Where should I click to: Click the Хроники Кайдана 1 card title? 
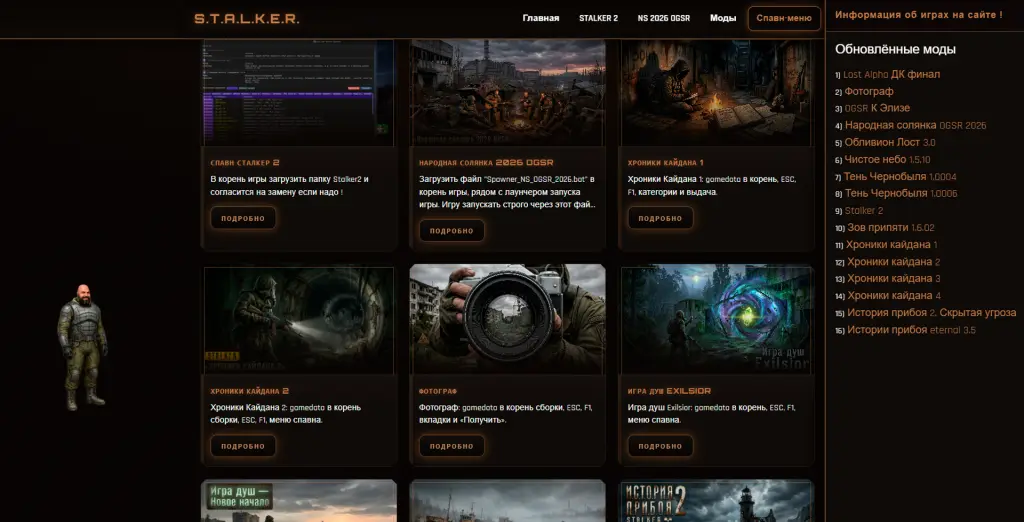click(x=665, y=162)
